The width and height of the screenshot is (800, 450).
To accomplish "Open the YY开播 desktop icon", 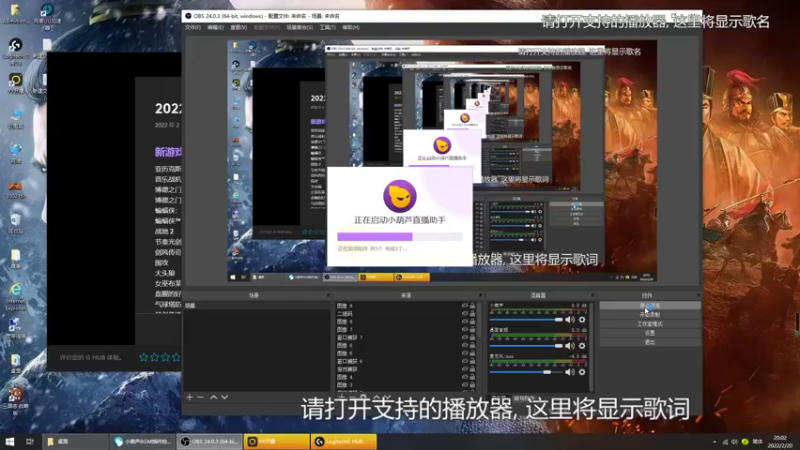I will pos(15,84).
